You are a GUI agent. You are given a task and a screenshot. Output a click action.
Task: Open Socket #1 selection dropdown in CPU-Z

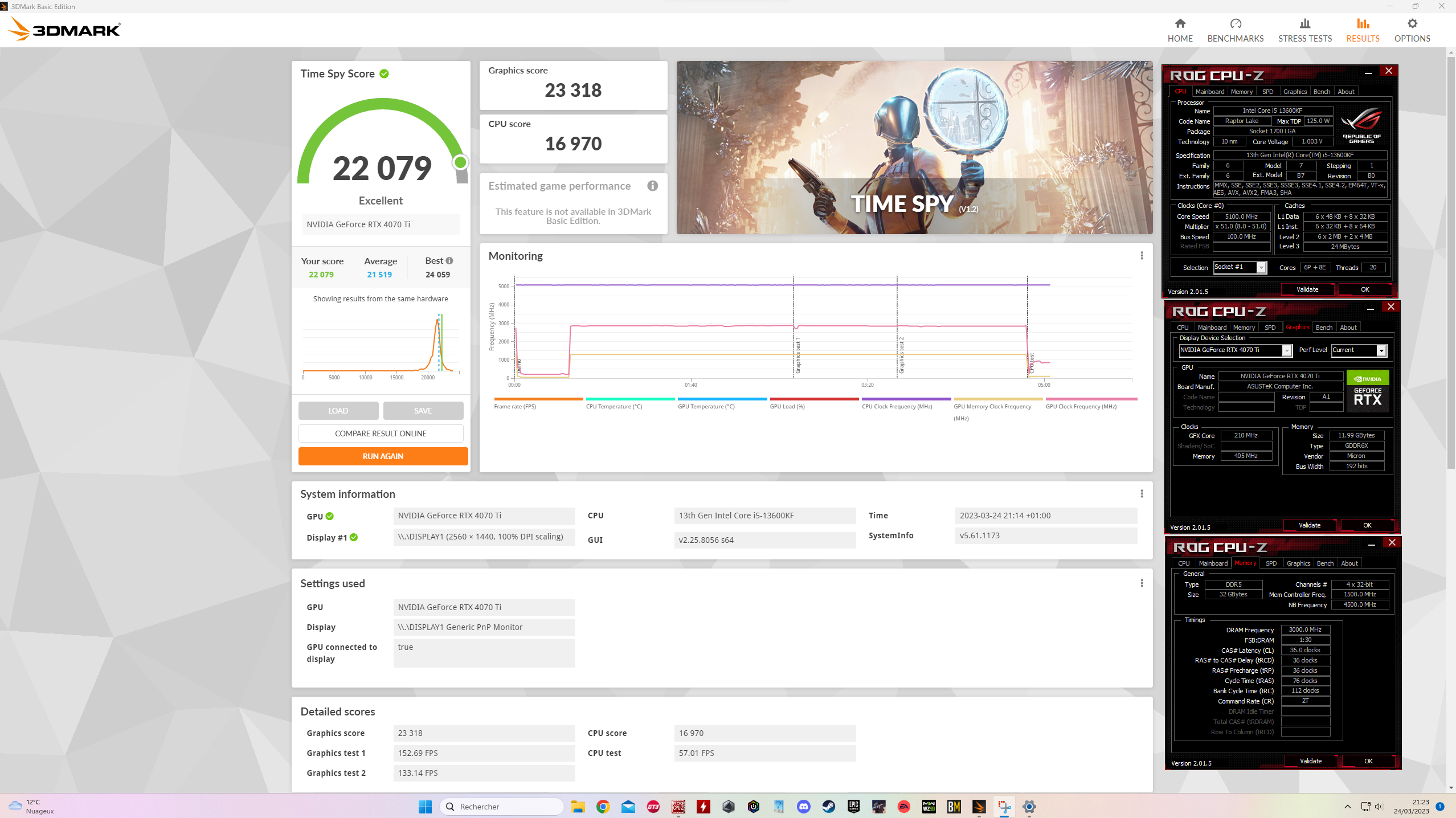pos(1240,267)
